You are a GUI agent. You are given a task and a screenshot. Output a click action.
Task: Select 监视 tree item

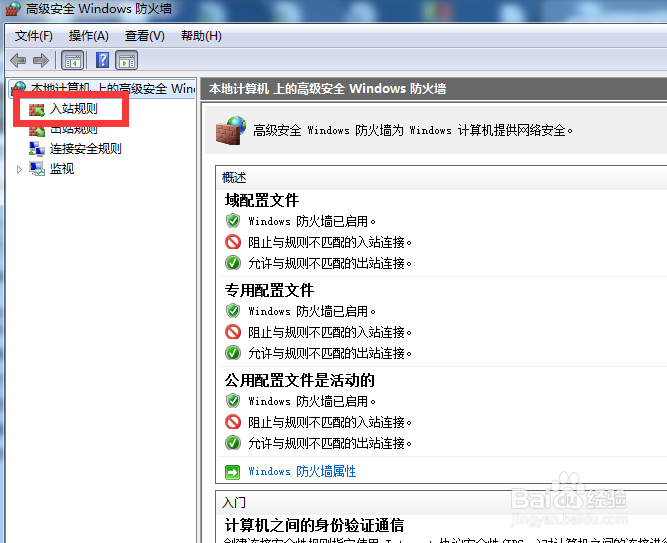tap(62, 169)
